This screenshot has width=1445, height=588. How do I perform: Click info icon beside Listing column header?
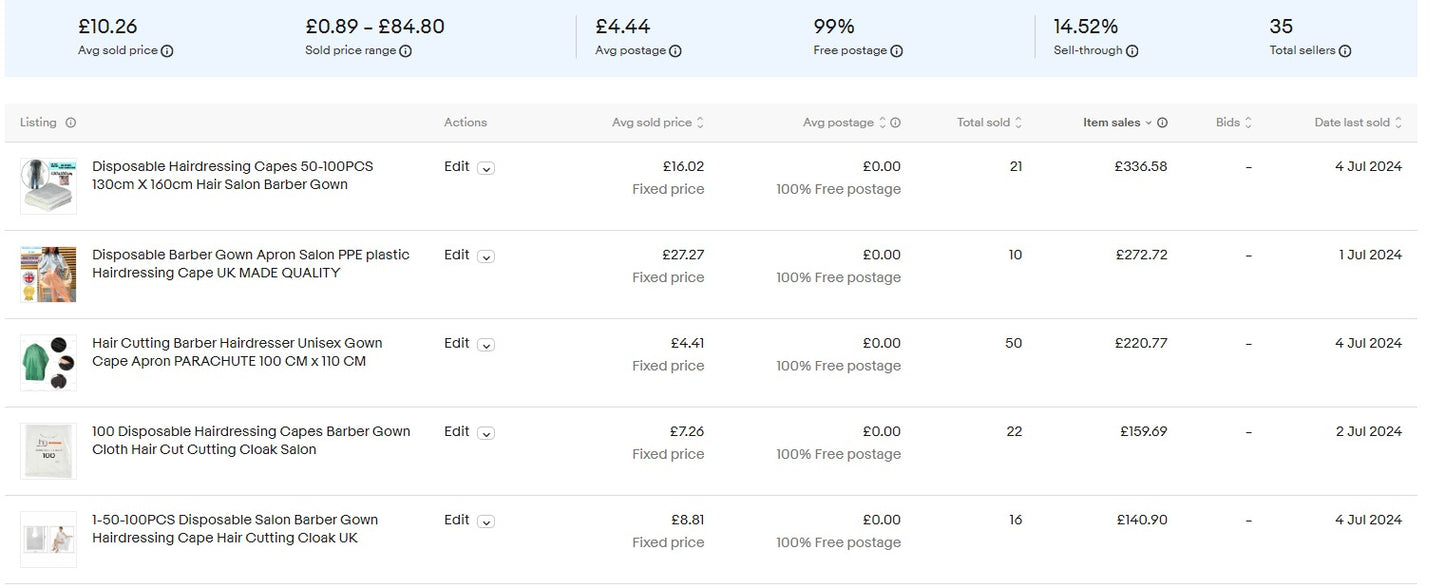pos(71,123)
